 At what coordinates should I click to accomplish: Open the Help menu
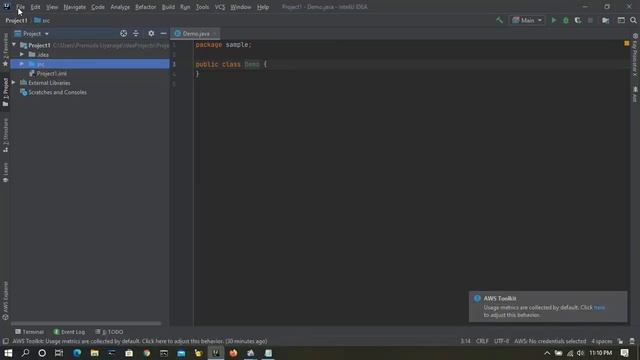263,7
